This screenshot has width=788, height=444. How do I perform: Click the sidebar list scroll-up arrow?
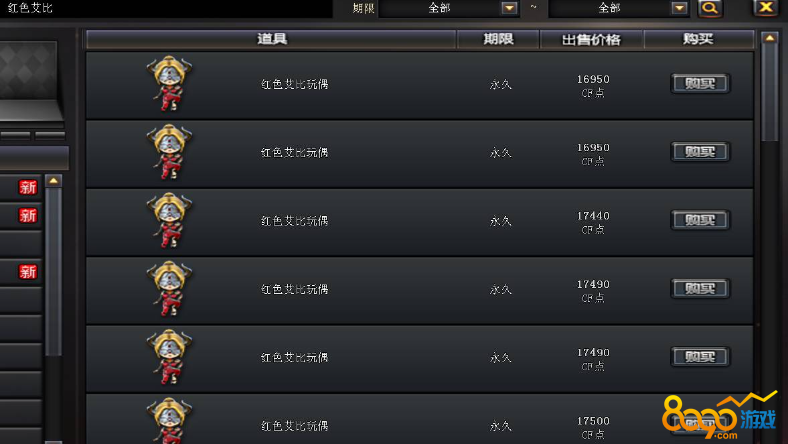[x=53, y=181]
